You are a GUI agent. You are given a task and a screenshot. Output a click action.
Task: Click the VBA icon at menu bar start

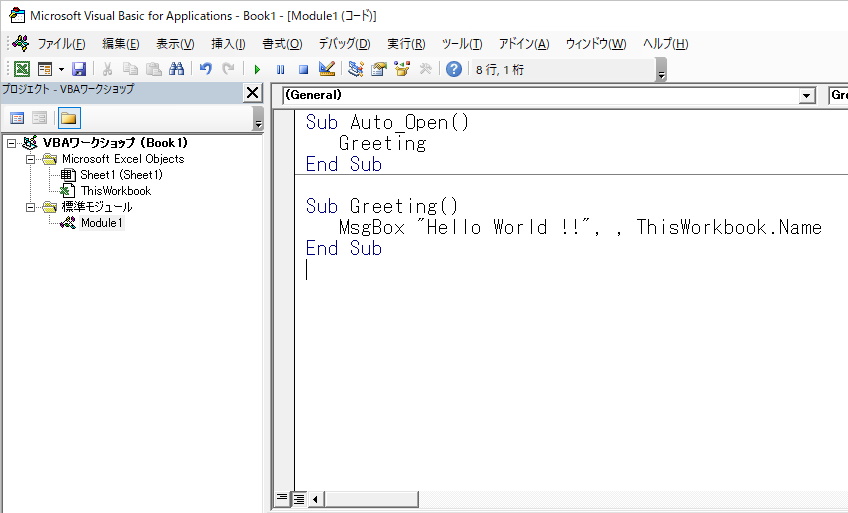click(x=21, y=43)
